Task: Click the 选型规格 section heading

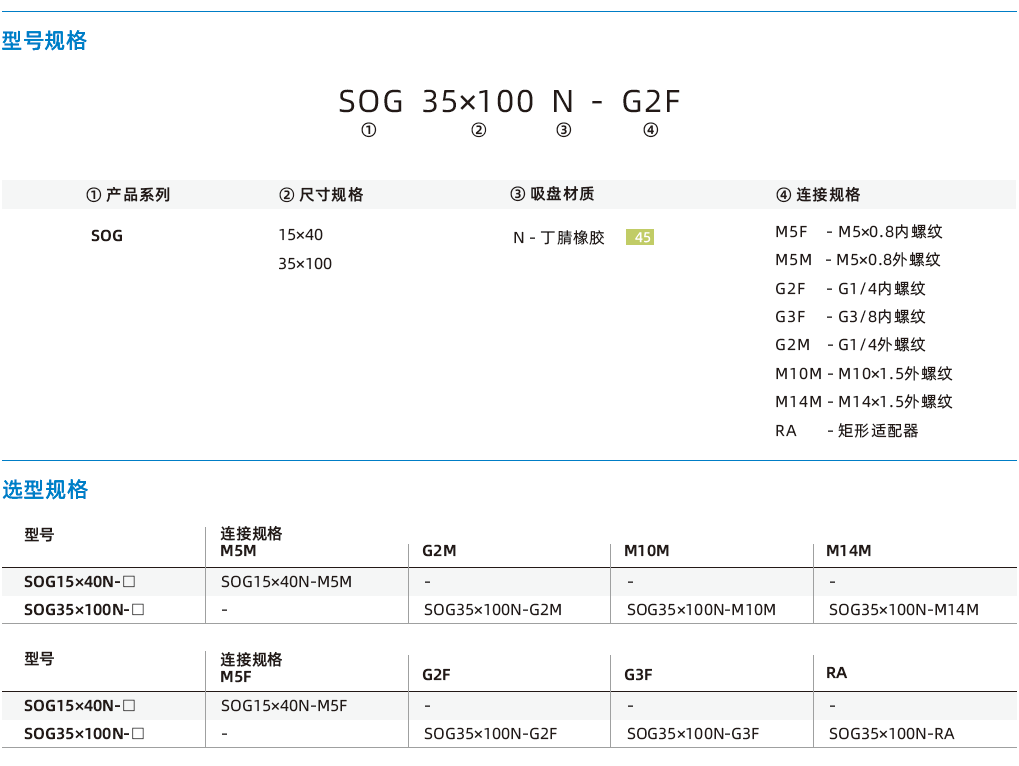Action: pyautogui.click(x=45, y=489)
